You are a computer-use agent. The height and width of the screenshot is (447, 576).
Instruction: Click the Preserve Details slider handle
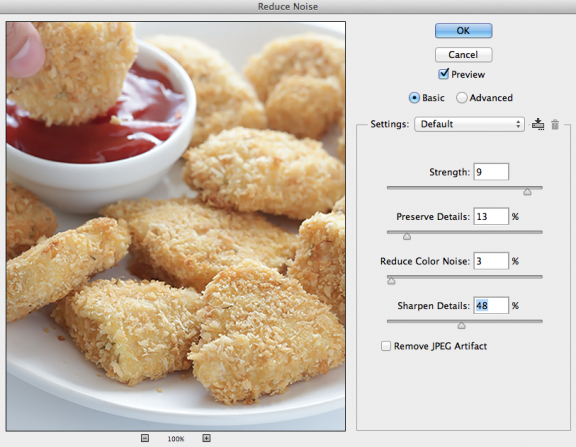tap(407, 236)
